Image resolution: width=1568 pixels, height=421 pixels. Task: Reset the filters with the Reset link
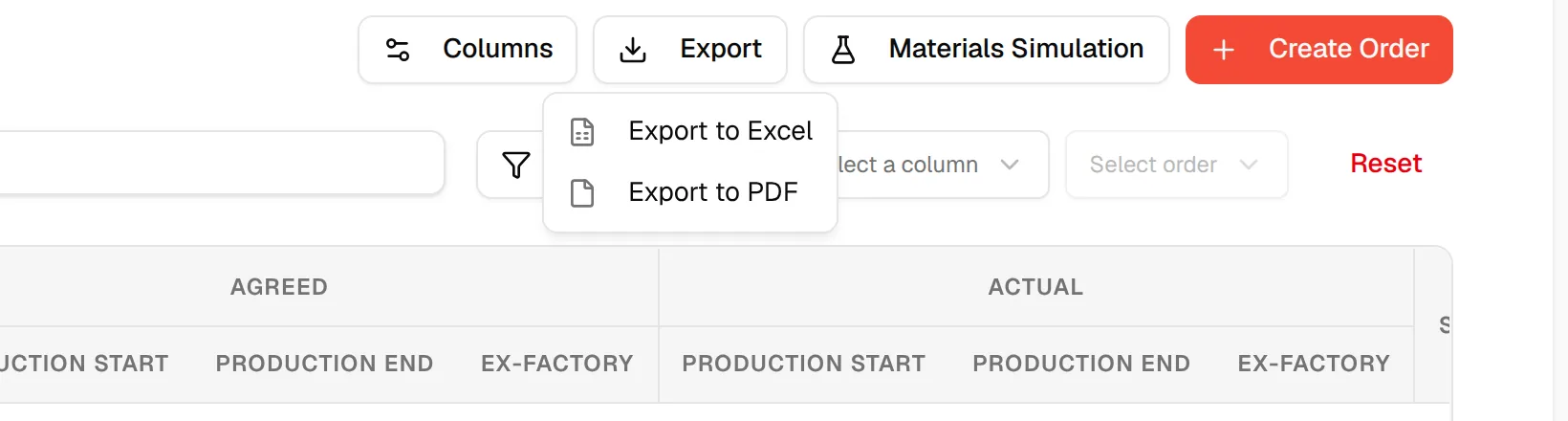click(x=1385, y=164)
